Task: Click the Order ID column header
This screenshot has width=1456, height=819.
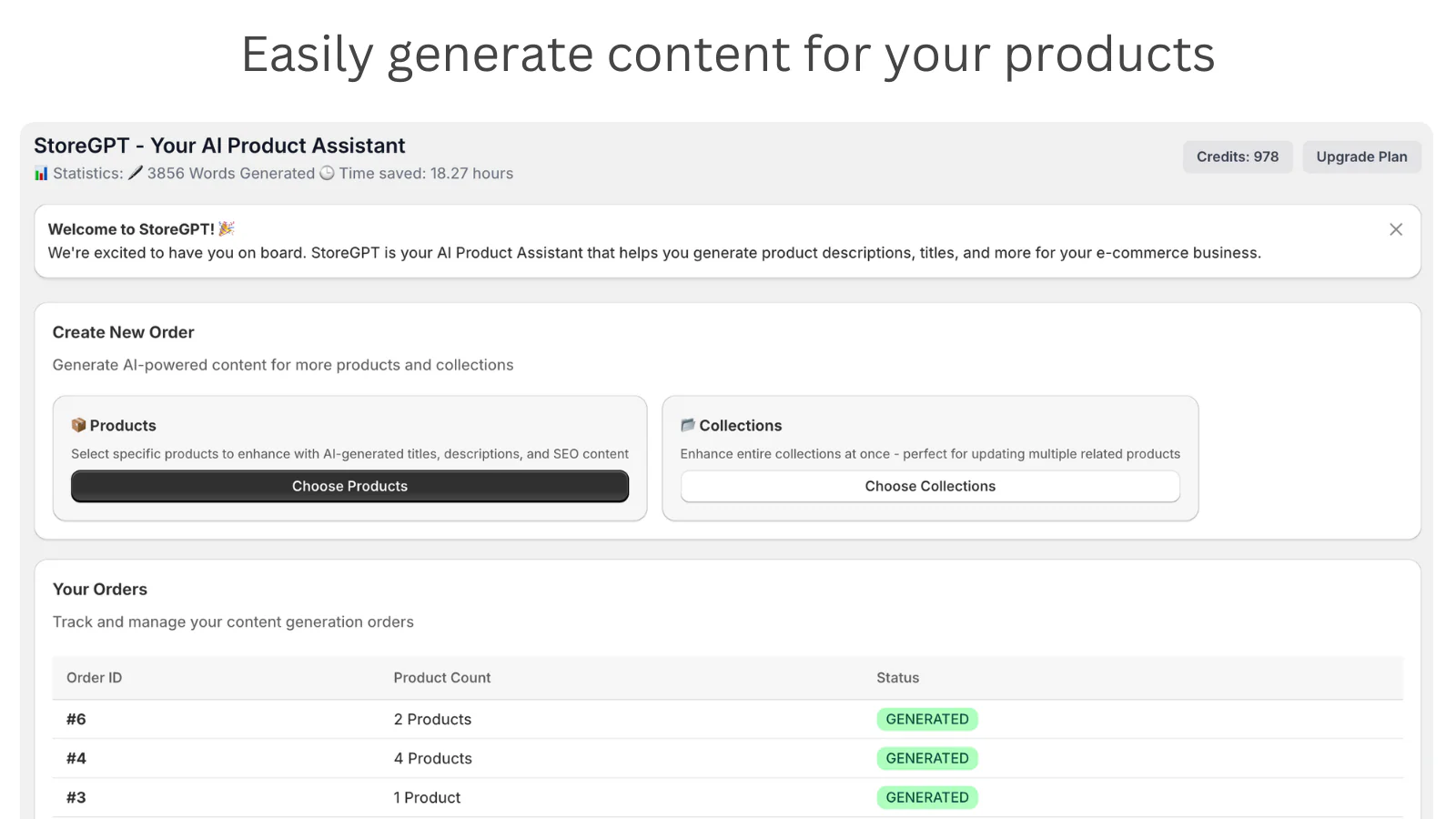Action: pyautogui.click(x=94, y=678)
